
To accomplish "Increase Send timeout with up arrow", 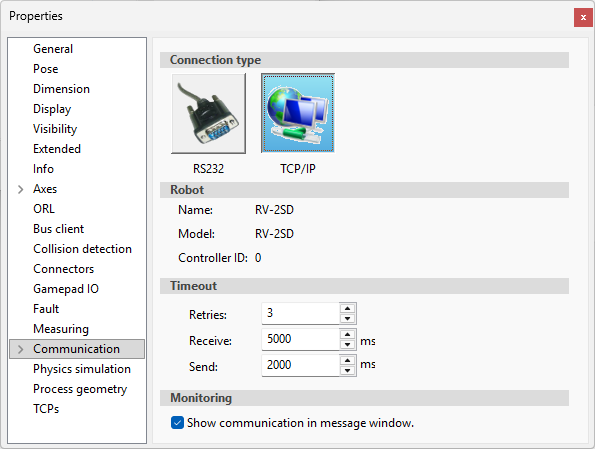I will (348, 360).
